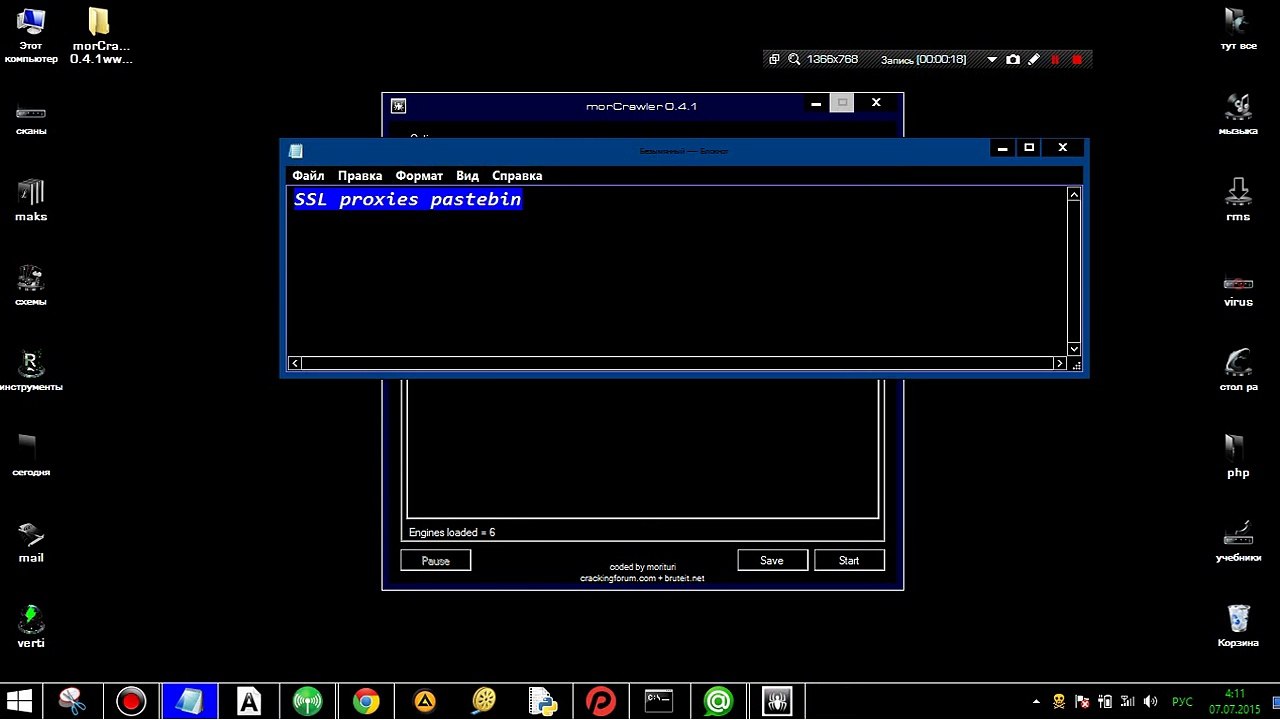1280x720 pixels.
Task: Click the morCrawler title bar icon
Action: (398, 106)
